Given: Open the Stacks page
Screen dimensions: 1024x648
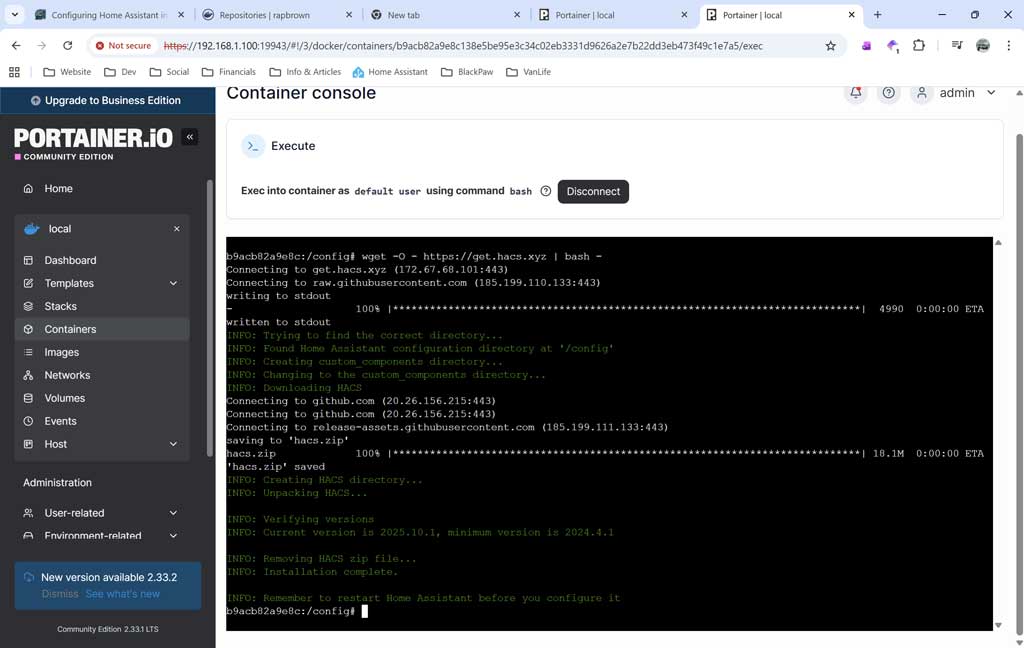Looking at the screenshot, I should (x=102, y=306).
